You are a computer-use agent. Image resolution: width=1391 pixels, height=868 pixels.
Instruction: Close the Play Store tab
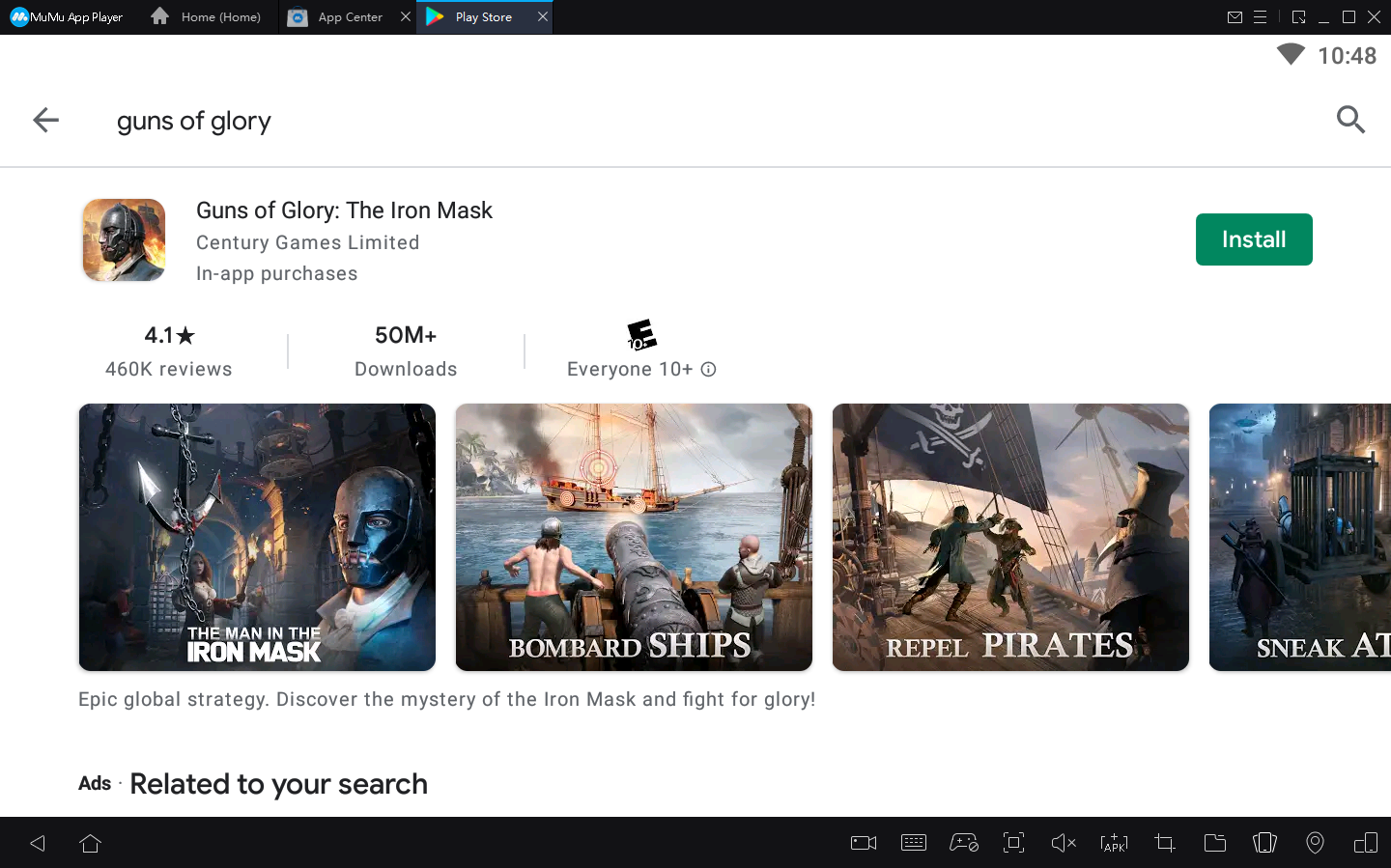click(543, 16)
